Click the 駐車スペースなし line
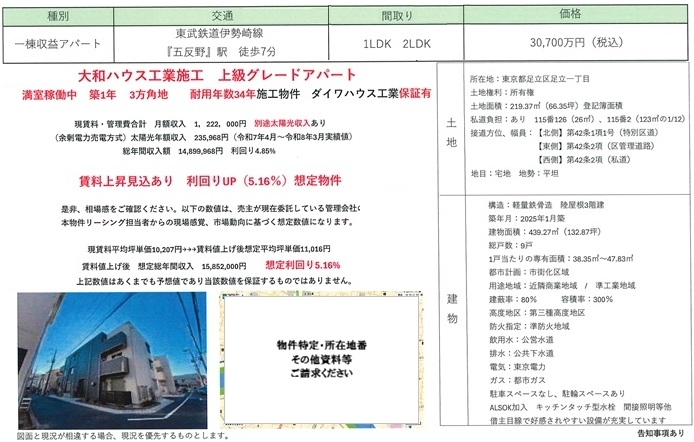 (557, 393)
